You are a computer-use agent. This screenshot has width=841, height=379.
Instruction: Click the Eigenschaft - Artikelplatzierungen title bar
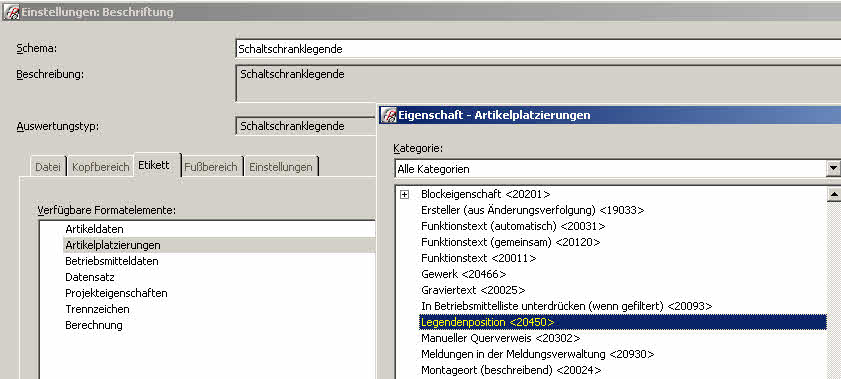[609, 115]
